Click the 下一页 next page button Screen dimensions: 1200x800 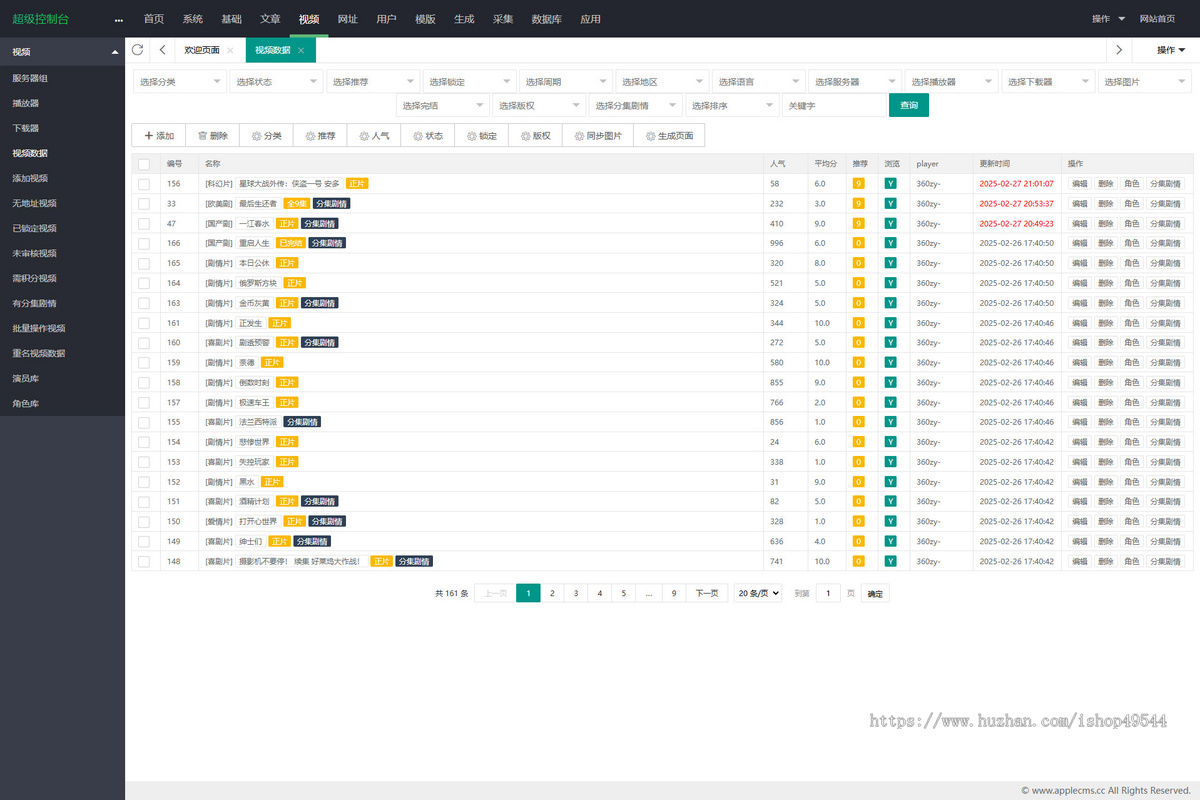[706, 593]
